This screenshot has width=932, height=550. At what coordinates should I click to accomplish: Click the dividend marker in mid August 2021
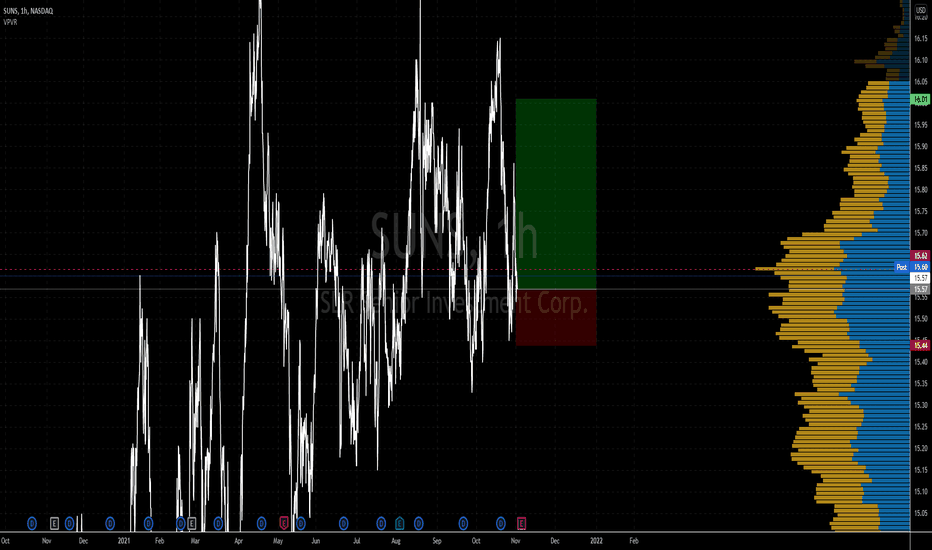pos(418,523)
